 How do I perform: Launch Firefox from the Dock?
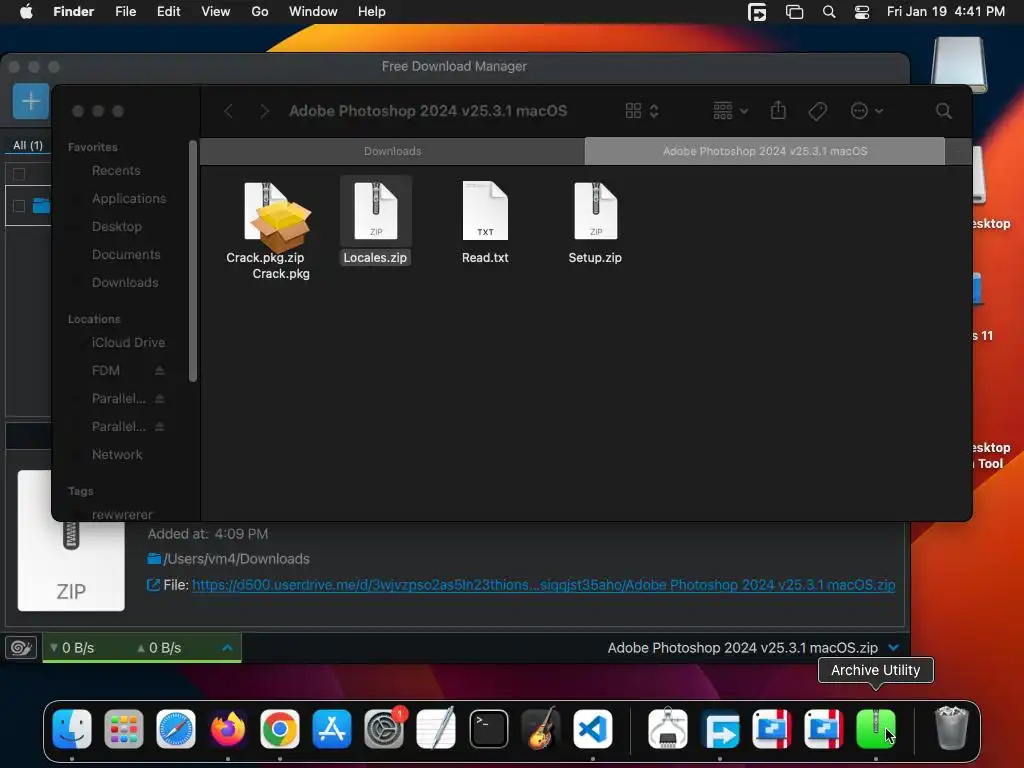[x=228, y=729]
